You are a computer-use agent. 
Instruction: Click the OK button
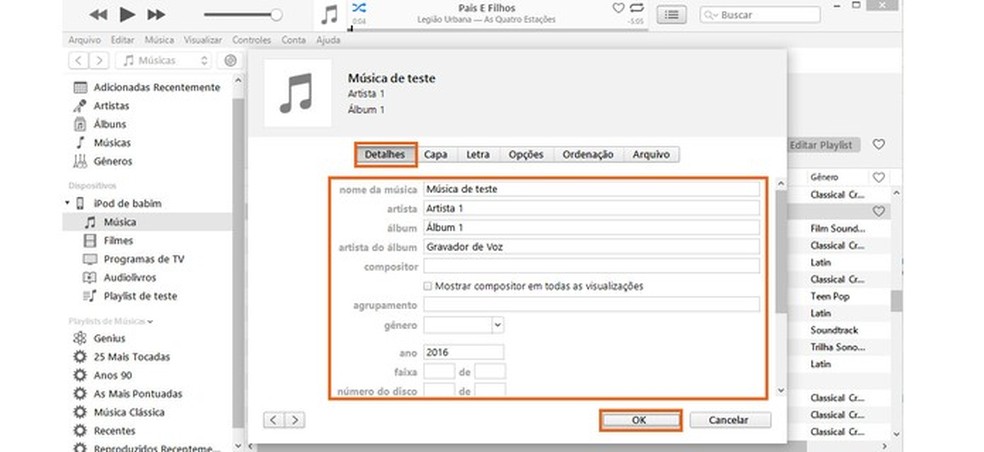(x=639, y=420)
